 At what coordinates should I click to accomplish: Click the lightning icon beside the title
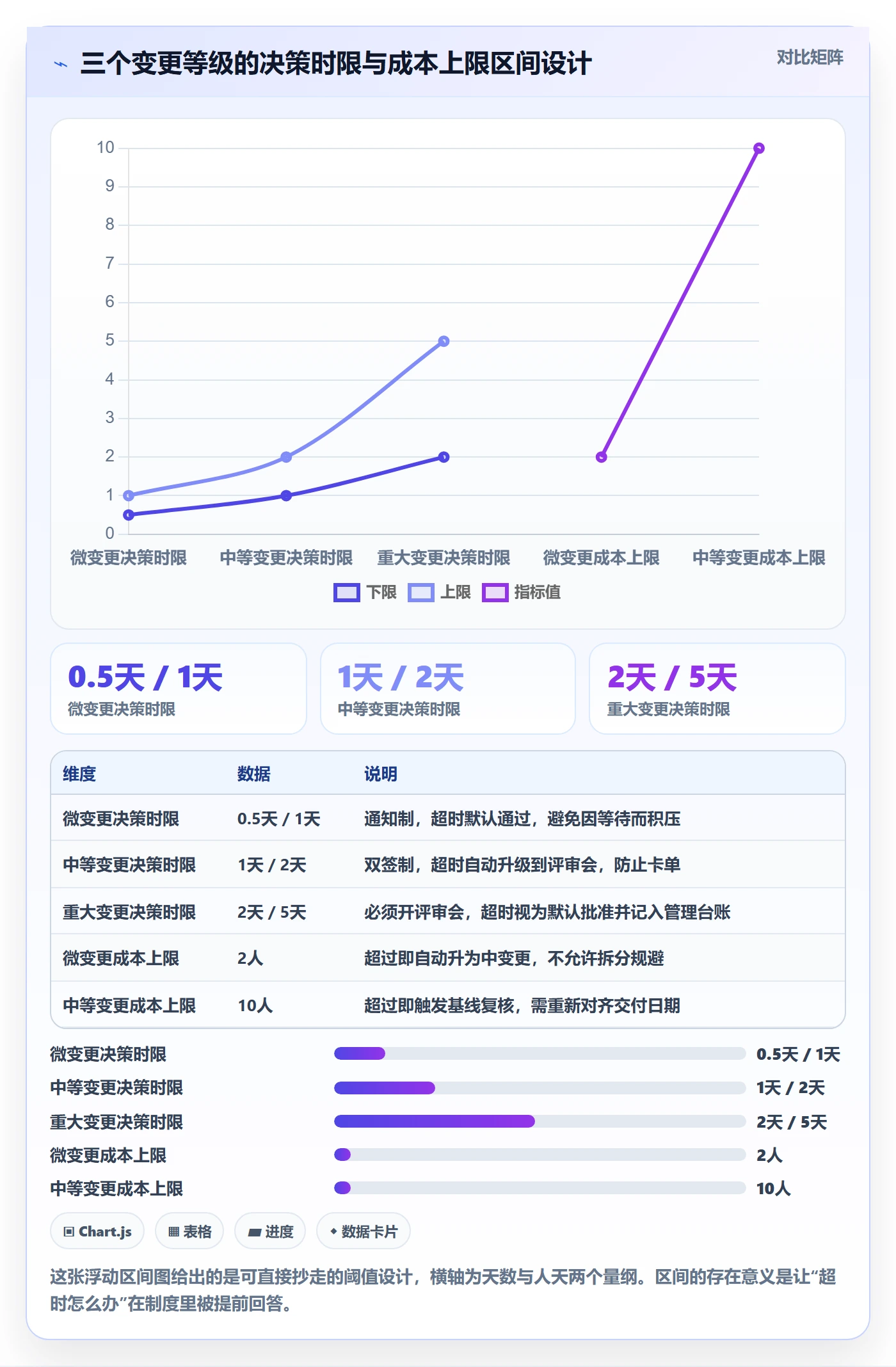tap(61, 64)
